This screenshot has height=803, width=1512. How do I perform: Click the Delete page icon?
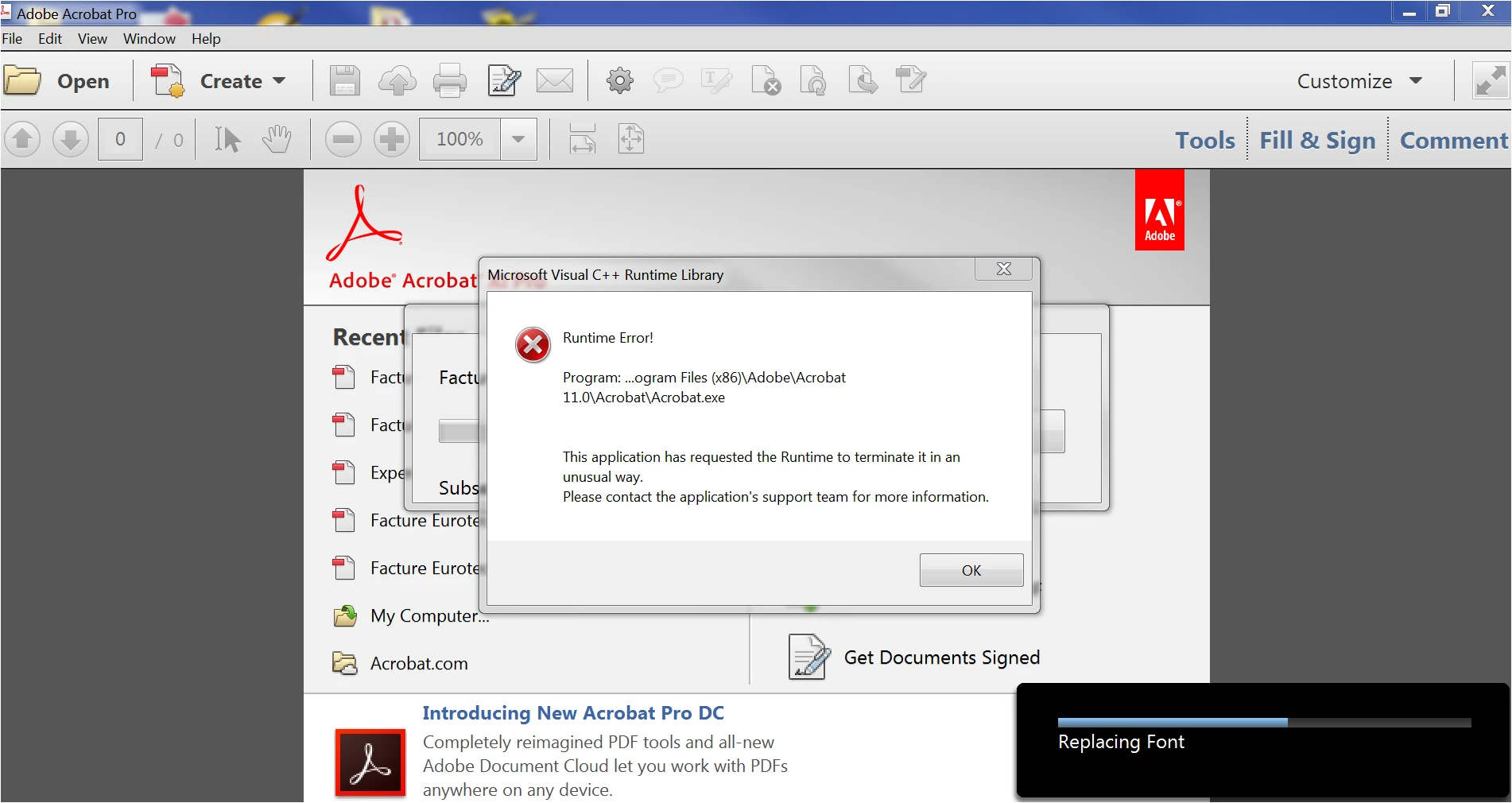click(766, 80)
